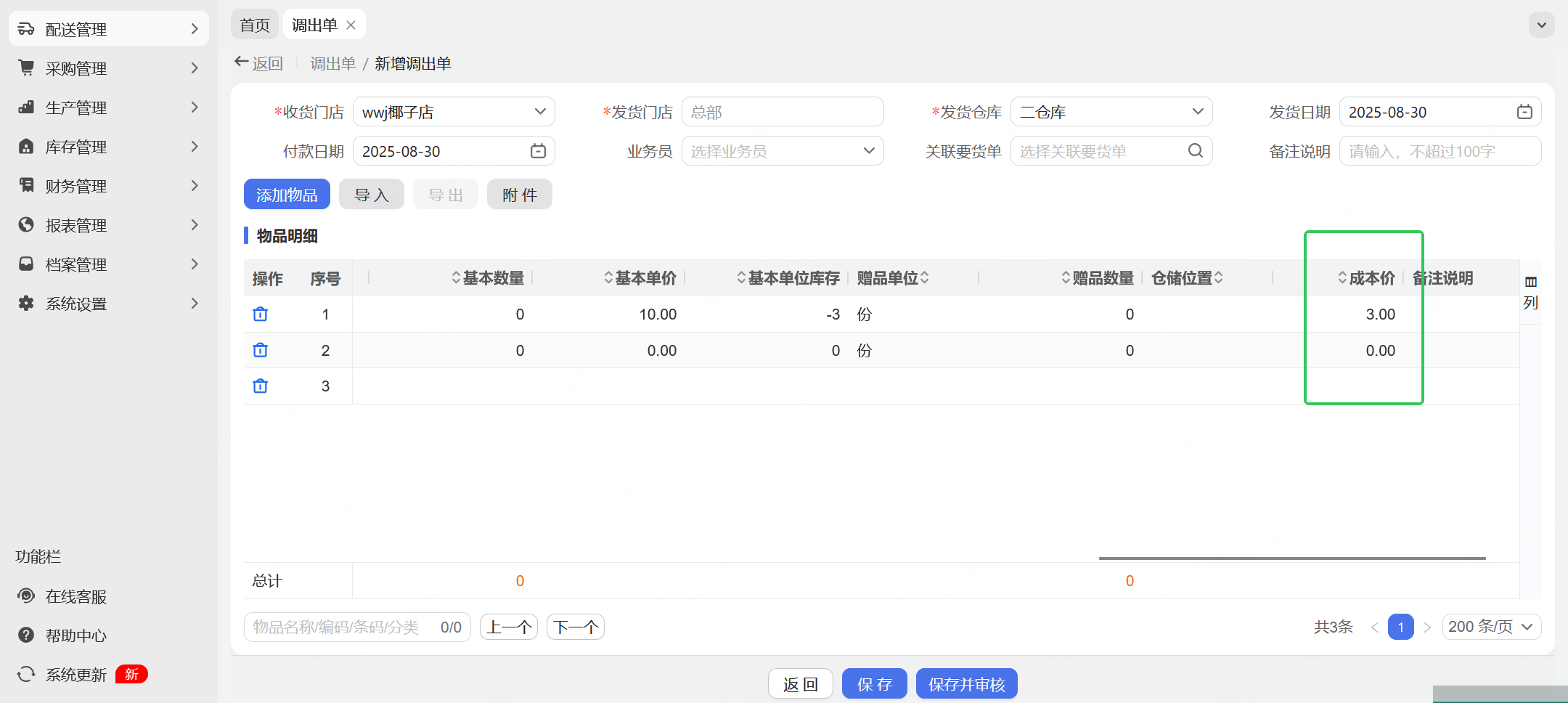Open 在线客服 headset icon
The image size is (1568, 703).
coord(26,596)
